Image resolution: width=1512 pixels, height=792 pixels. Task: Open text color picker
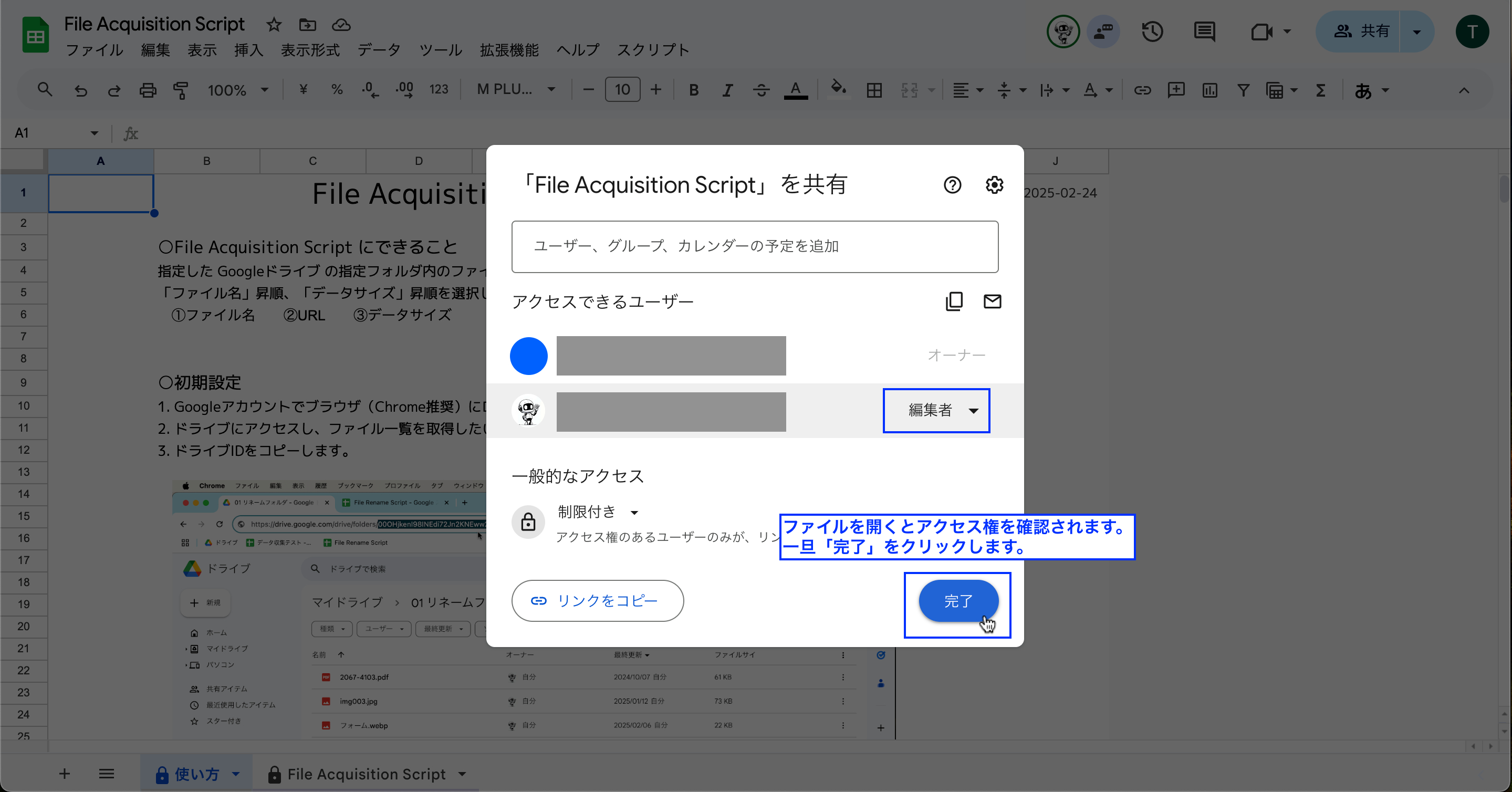point(795,90)
